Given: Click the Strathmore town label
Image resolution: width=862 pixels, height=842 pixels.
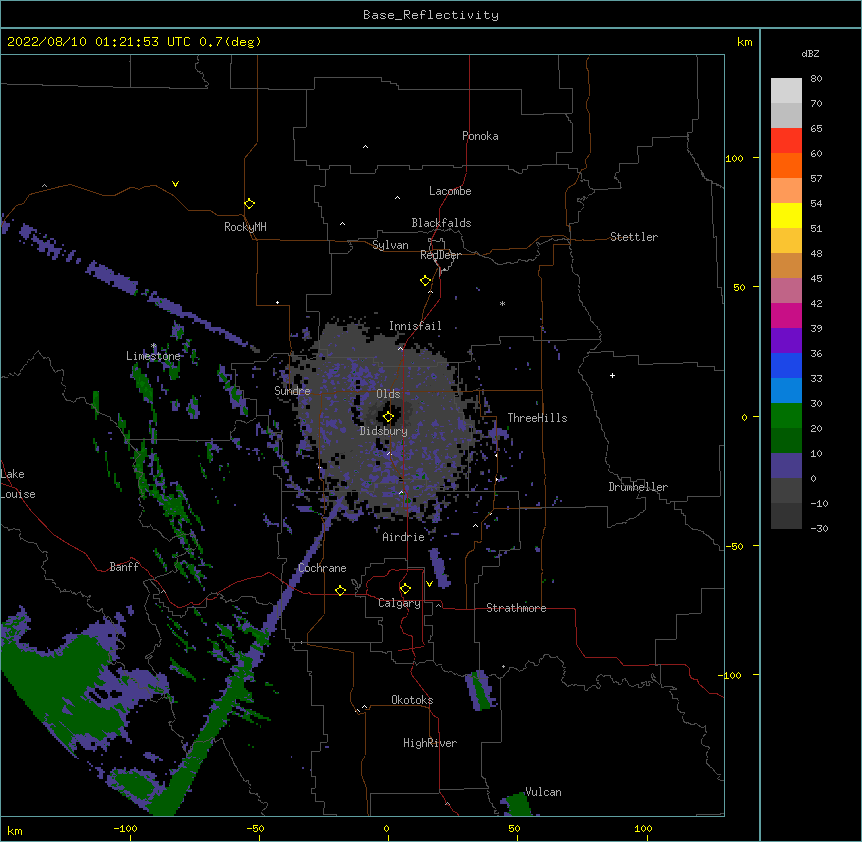Looking at the screenshot, I should point(516,608).
